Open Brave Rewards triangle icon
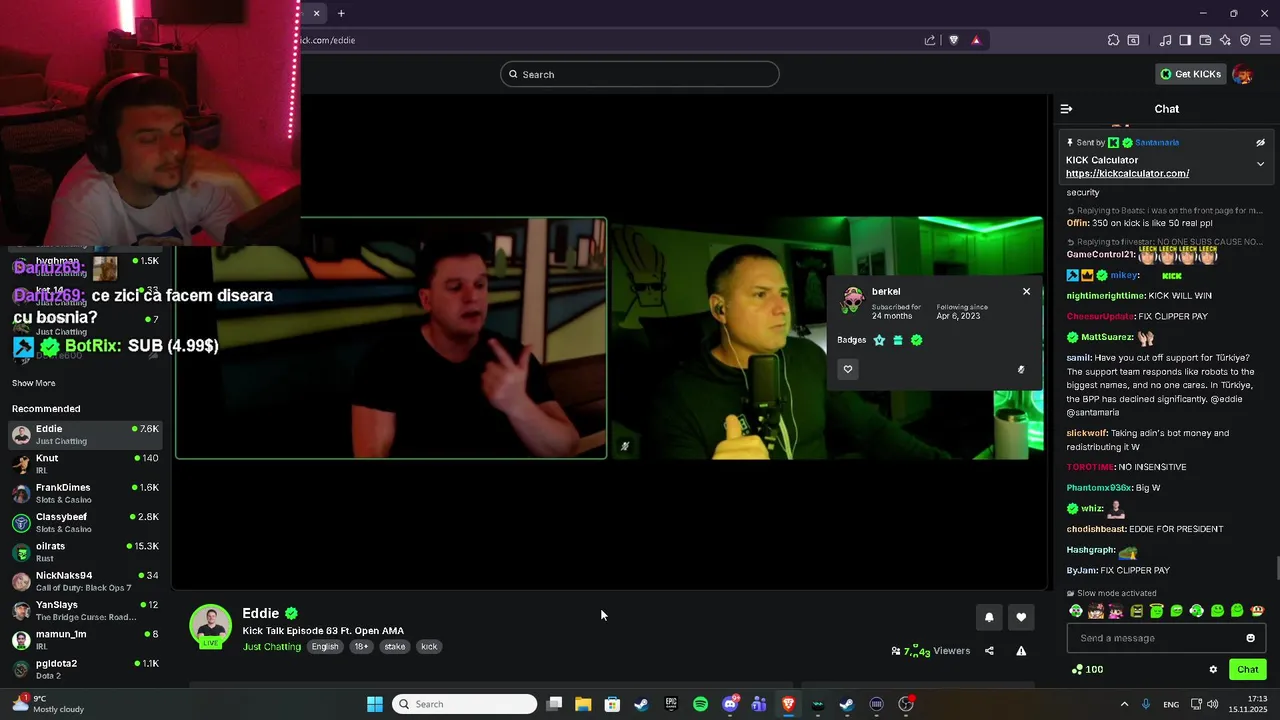 976,40
